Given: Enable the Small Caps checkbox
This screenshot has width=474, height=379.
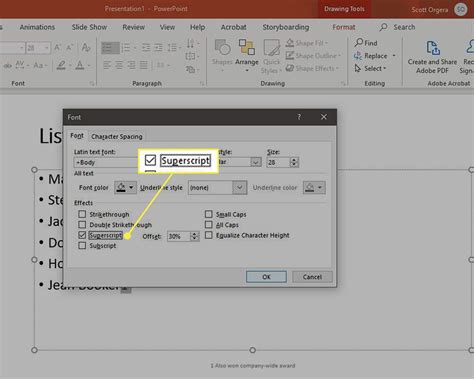Looking at the screenshot, I should (209, 214).
